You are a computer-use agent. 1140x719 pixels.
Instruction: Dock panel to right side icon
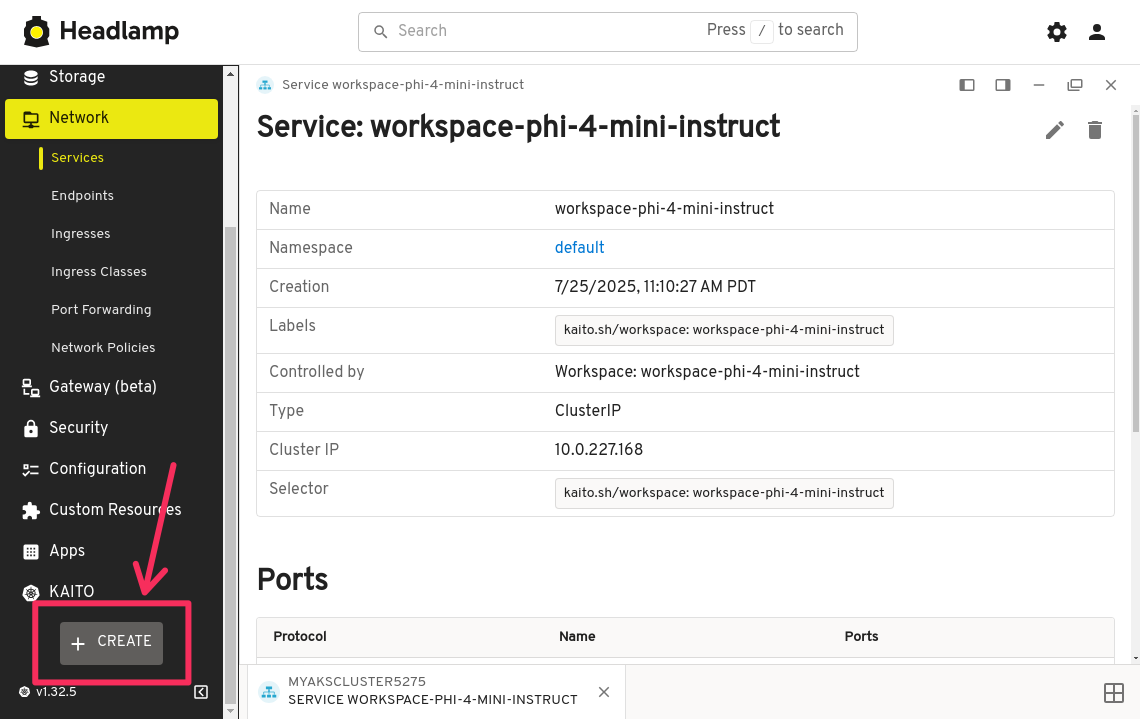tap(1003, 85)
